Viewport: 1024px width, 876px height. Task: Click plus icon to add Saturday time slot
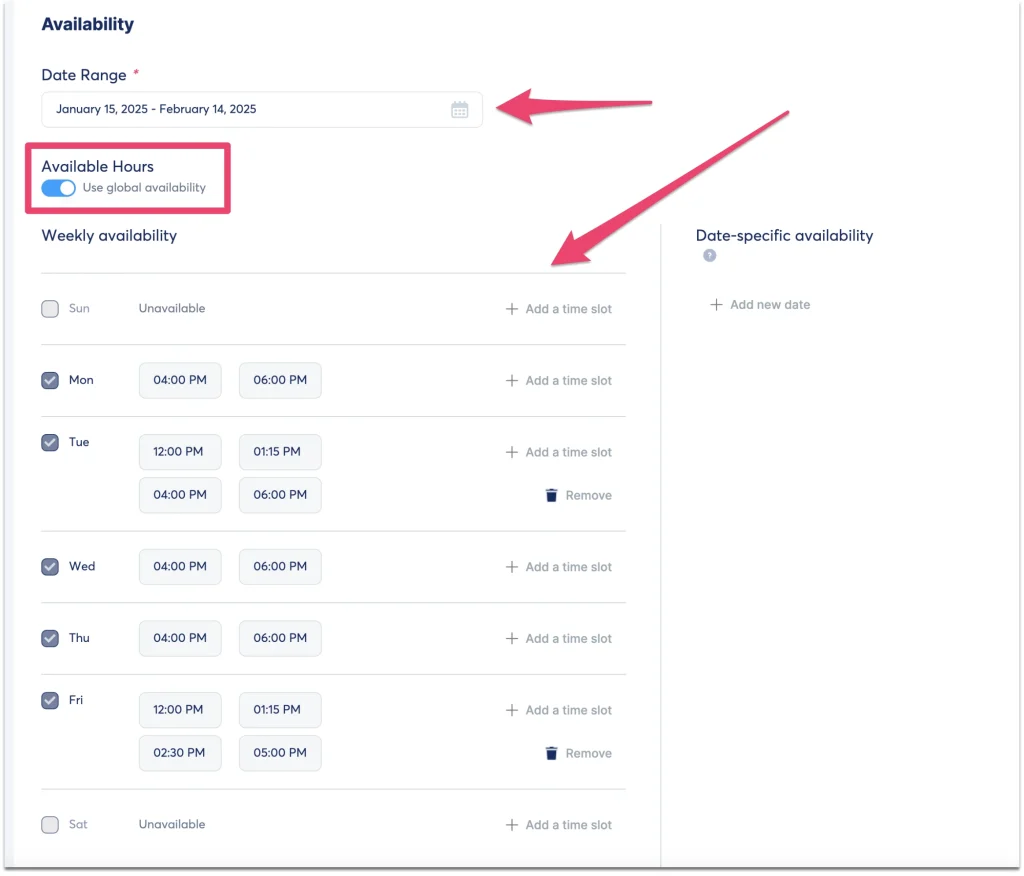point(512,825)
